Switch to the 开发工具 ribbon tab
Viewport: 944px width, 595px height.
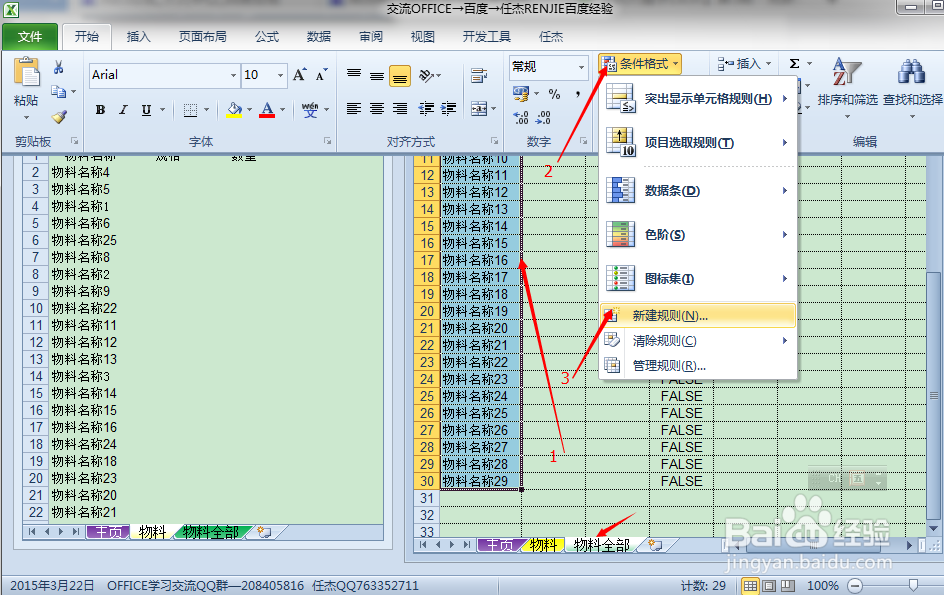(486, 37)
